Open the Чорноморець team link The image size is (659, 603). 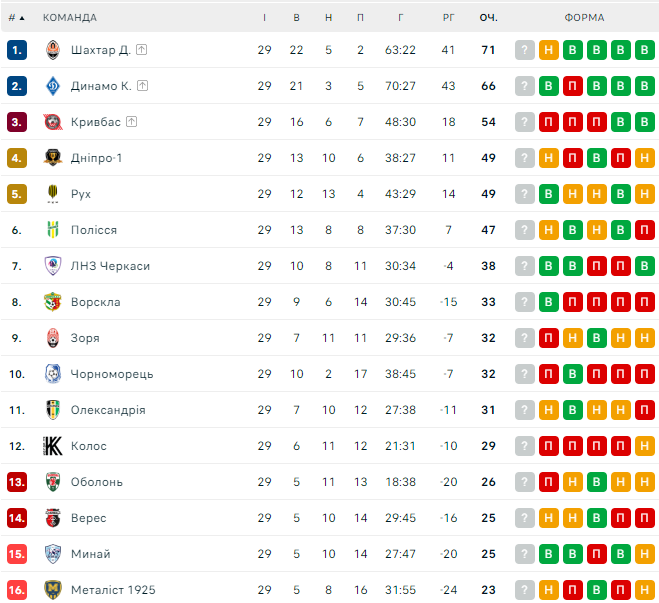(x=112, y=374)
